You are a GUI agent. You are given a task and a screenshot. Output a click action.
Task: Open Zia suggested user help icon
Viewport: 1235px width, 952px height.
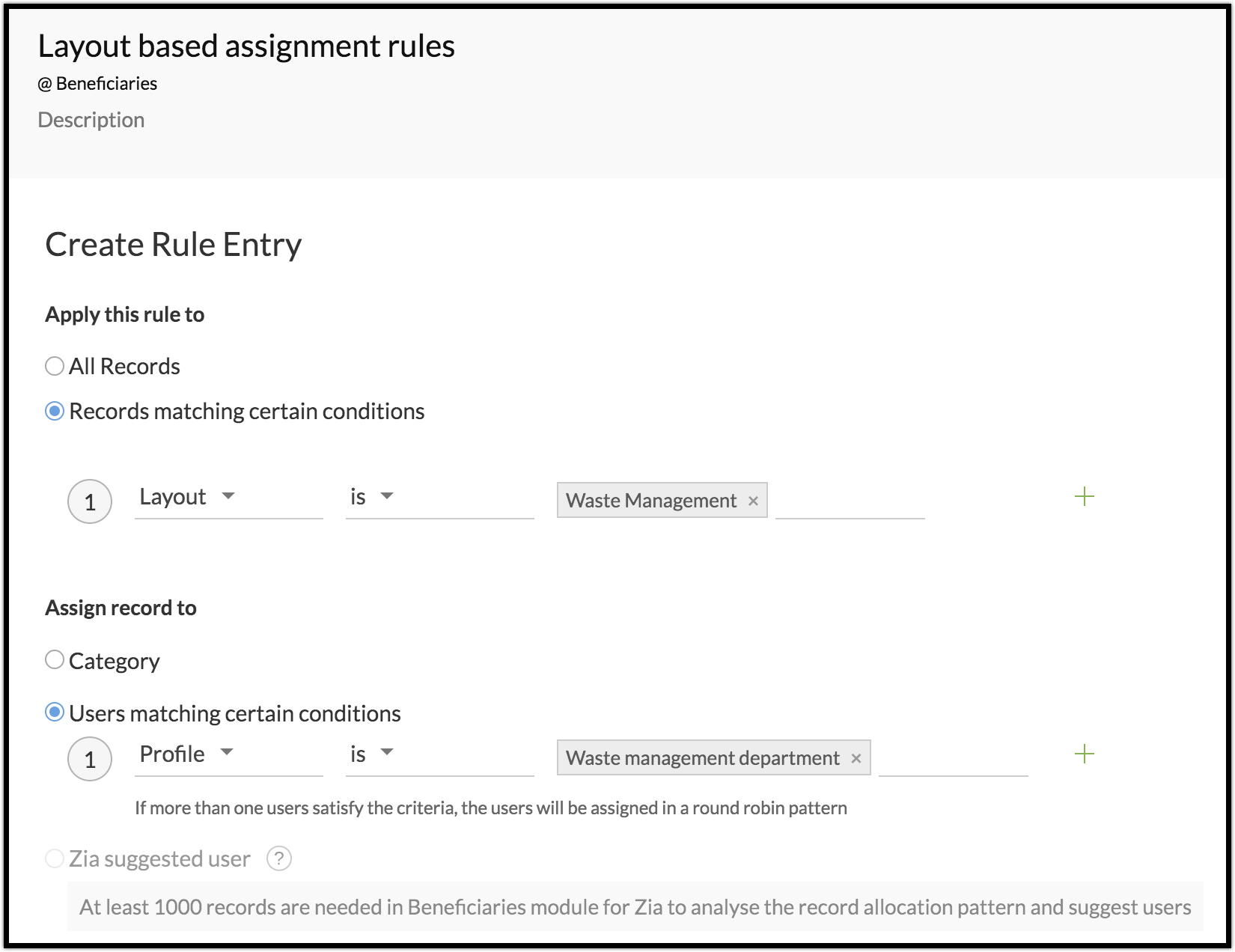point(279,858)
